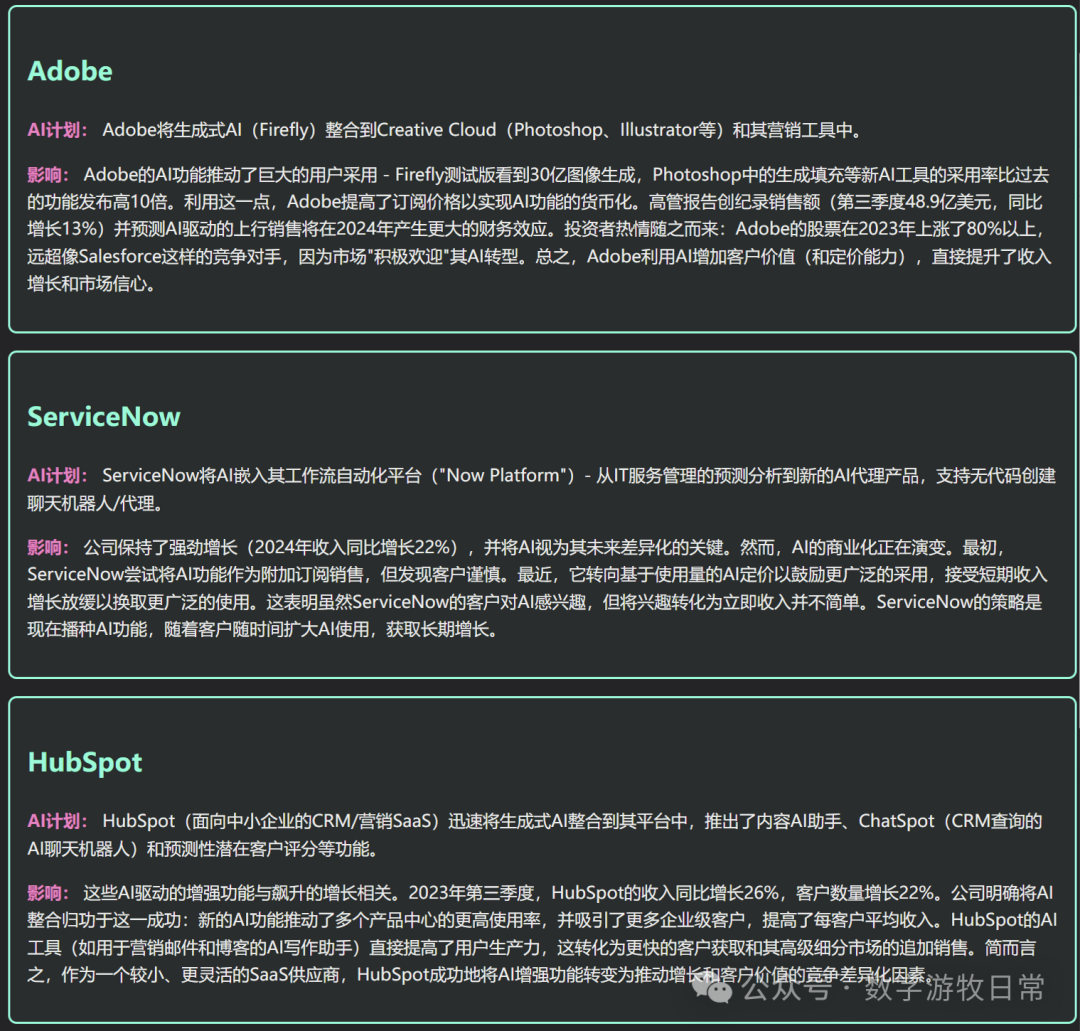Click the AI计划 label in the ServiceNow card
Viewport: 1080px width, 1031px height.
click(x=57, y=476)
